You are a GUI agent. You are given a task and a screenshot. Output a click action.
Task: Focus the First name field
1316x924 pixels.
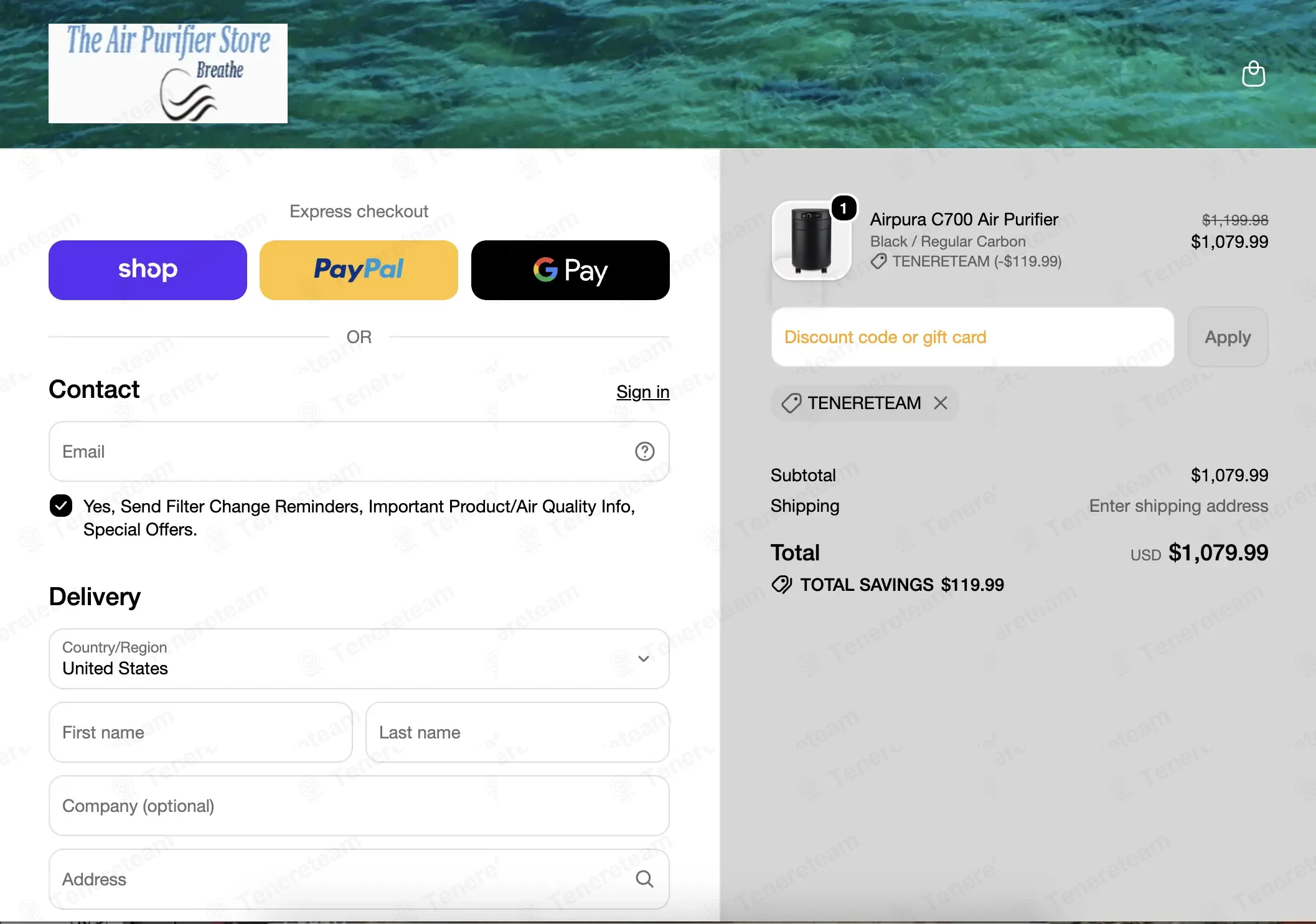click(x=200, y=732)
